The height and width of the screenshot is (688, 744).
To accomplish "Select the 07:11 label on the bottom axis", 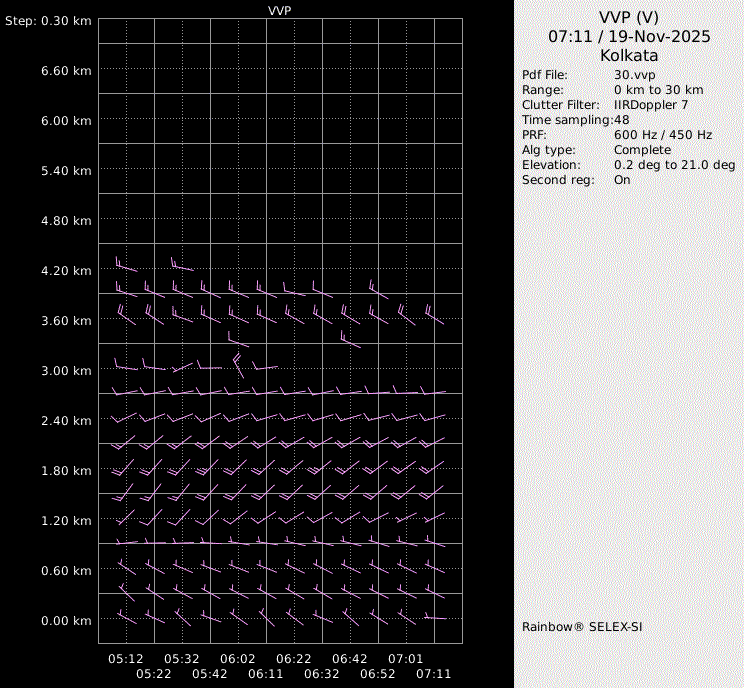I will 434,674.
